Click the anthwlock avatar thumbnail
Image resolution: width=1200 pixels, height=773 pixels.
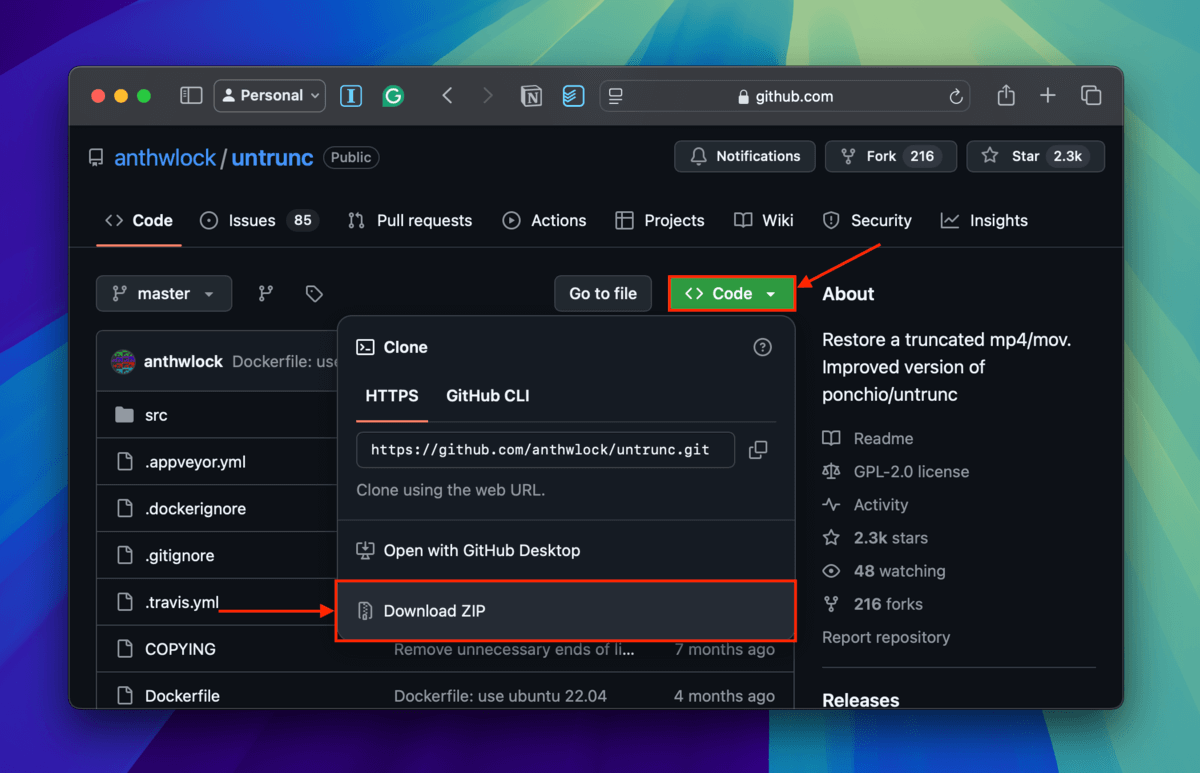123,361
